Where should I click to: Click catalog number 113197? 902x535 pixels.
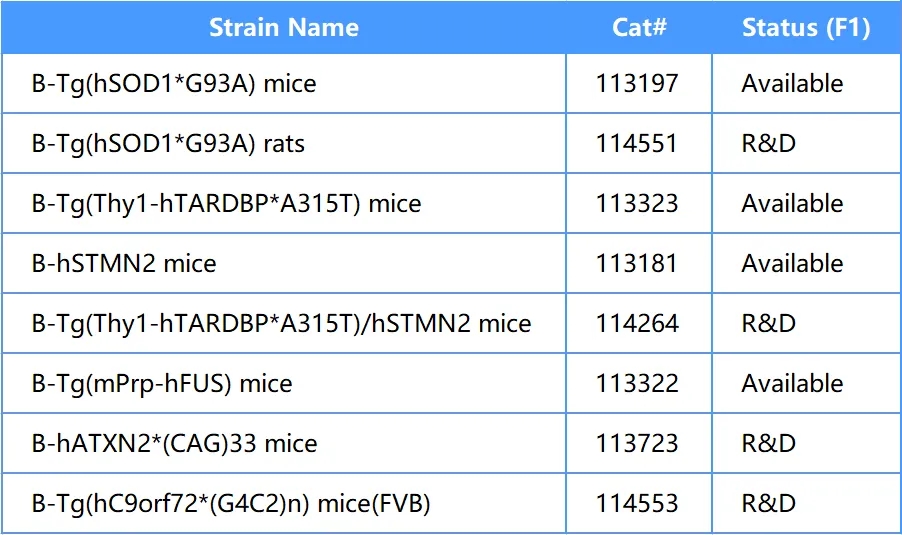[x=637, y=84]
